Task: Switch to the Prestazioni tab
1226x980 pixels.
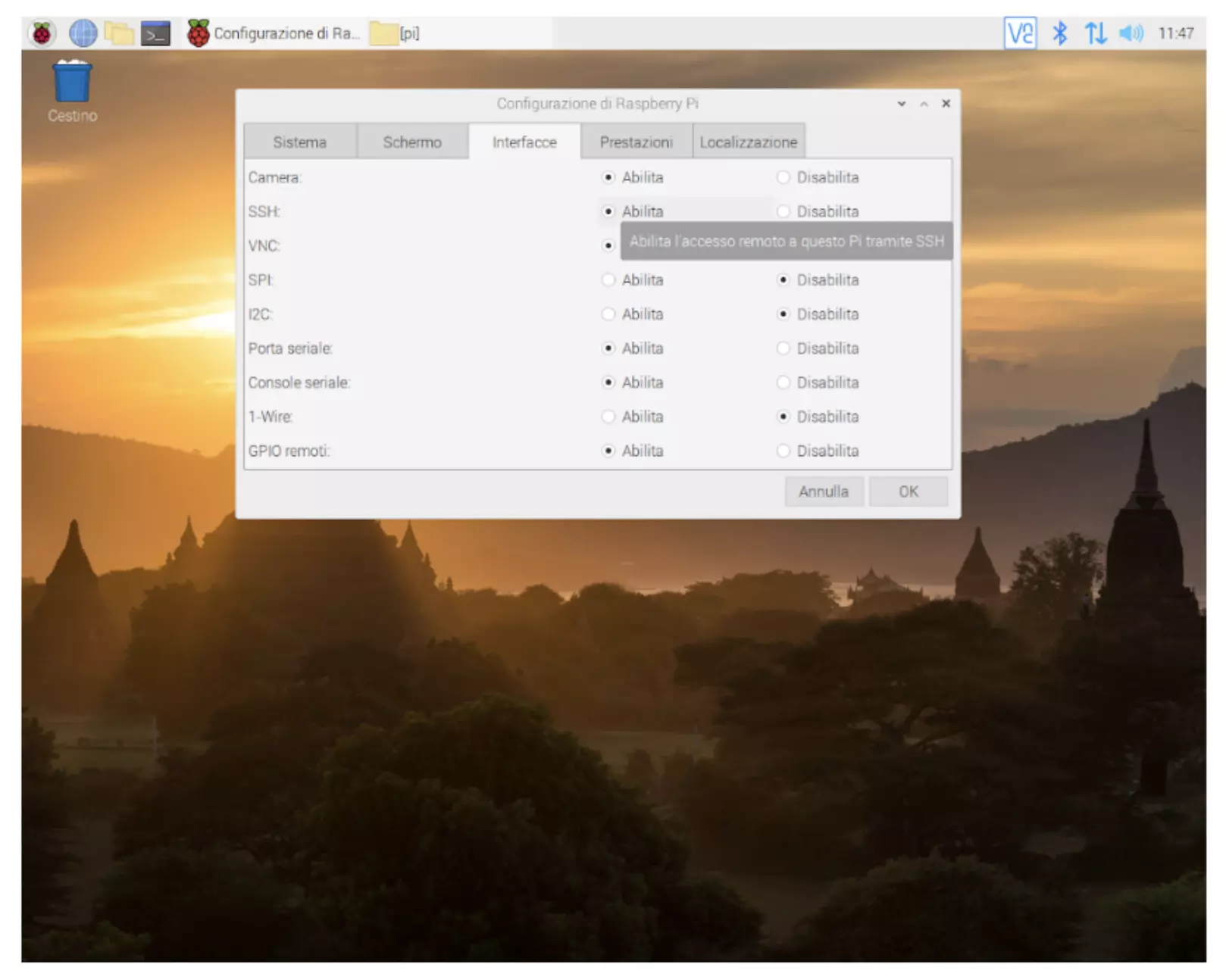Action: [636, 142]
